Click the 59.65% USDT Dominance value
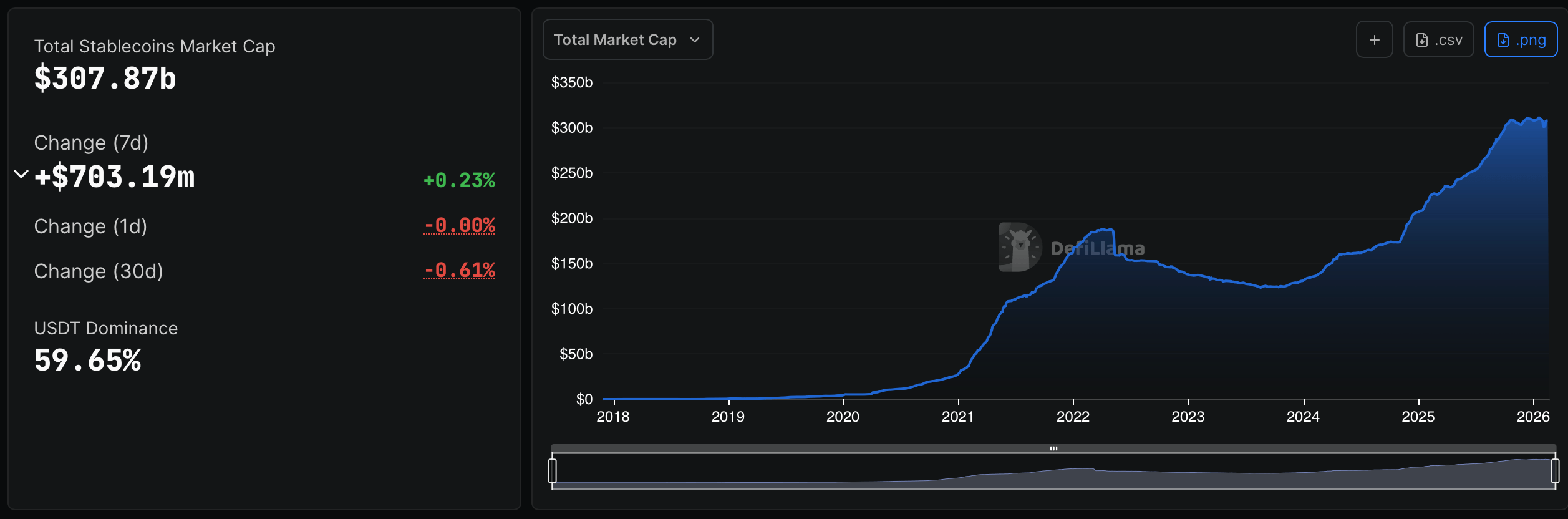The height and width of the screenshot is (519, 1568). (x=88, y=361)
